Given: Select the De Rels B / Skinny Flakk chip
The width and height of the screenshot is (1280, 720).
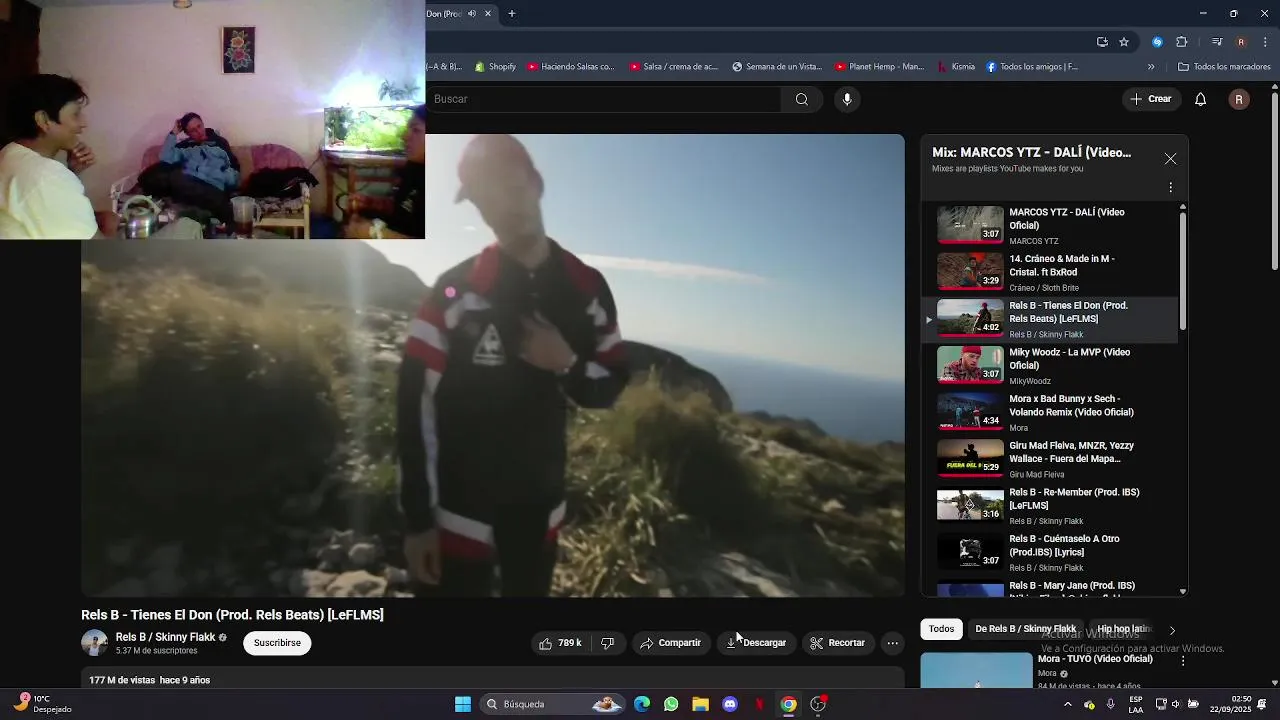Looking at the screenshot, I should pos(1025,629).
